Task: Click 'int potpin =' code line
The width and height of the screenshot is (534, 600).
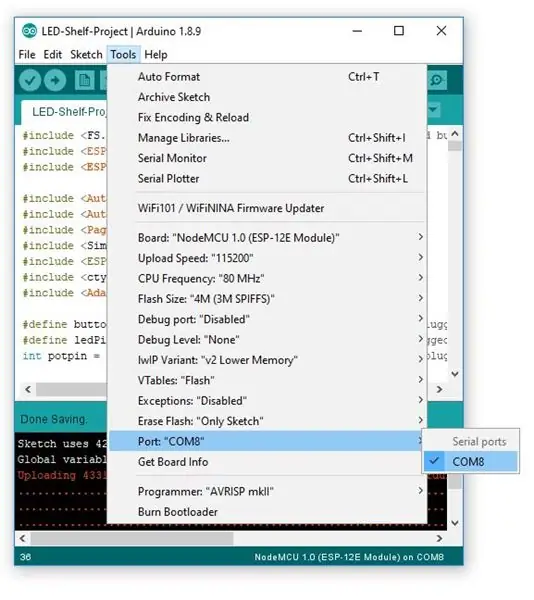Action: pyautogui.click(x=61, y=356)
